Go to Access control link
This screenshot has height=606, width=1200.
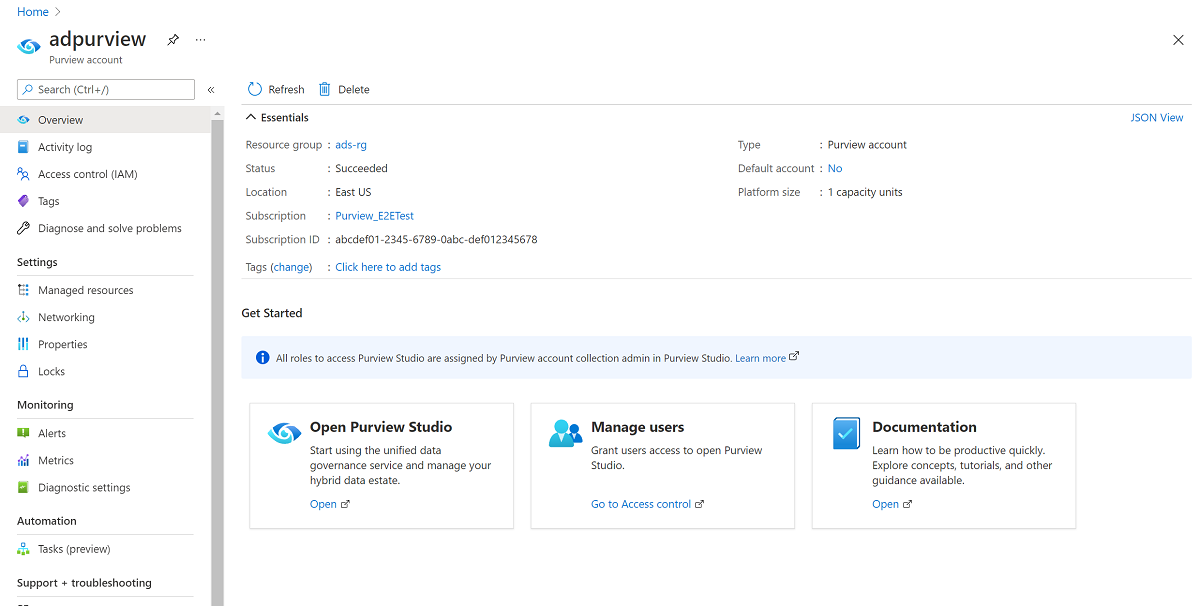[641, 504]
